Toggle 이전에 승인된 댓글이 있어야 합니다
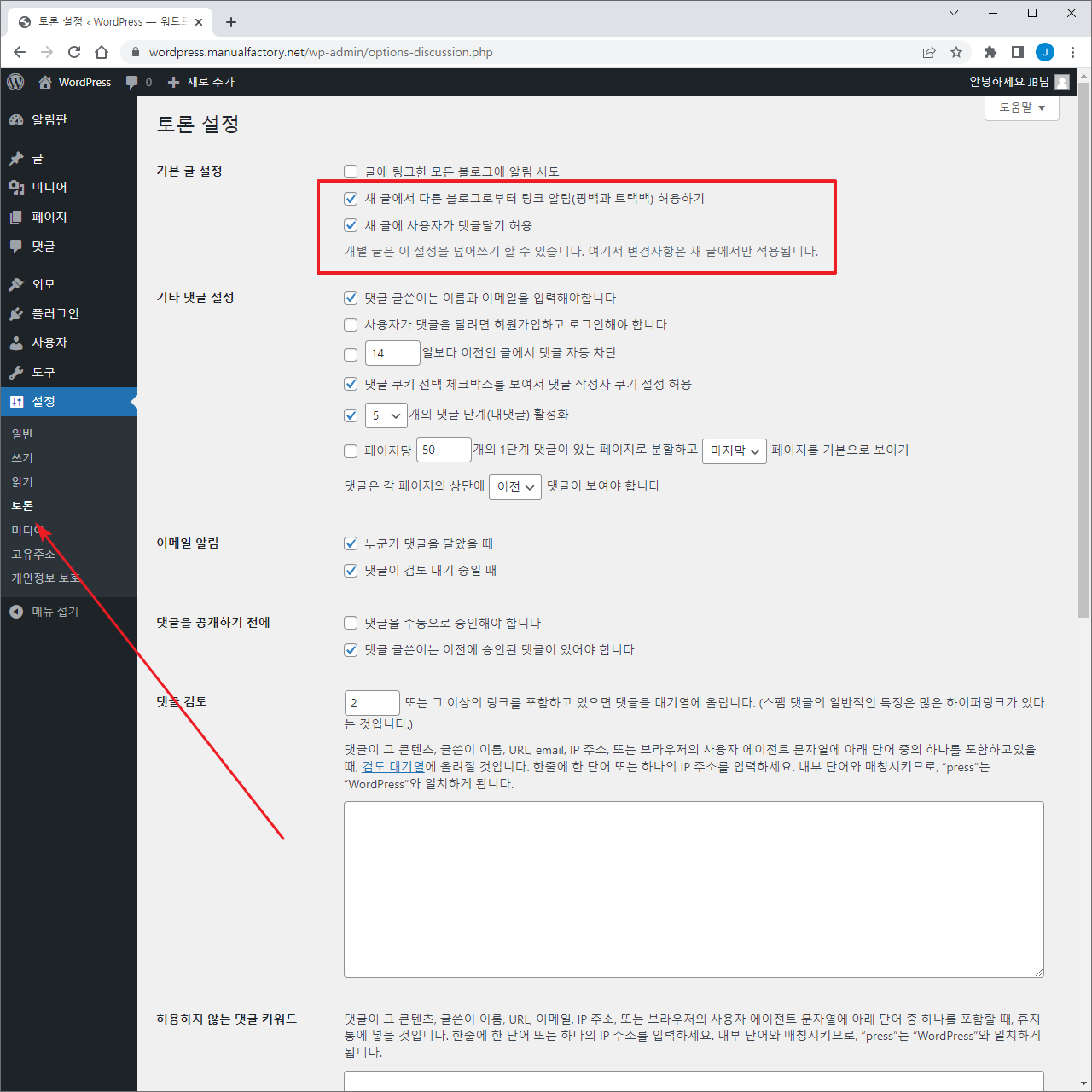This screenshot has width=1092, height=1092. (351, 650)
